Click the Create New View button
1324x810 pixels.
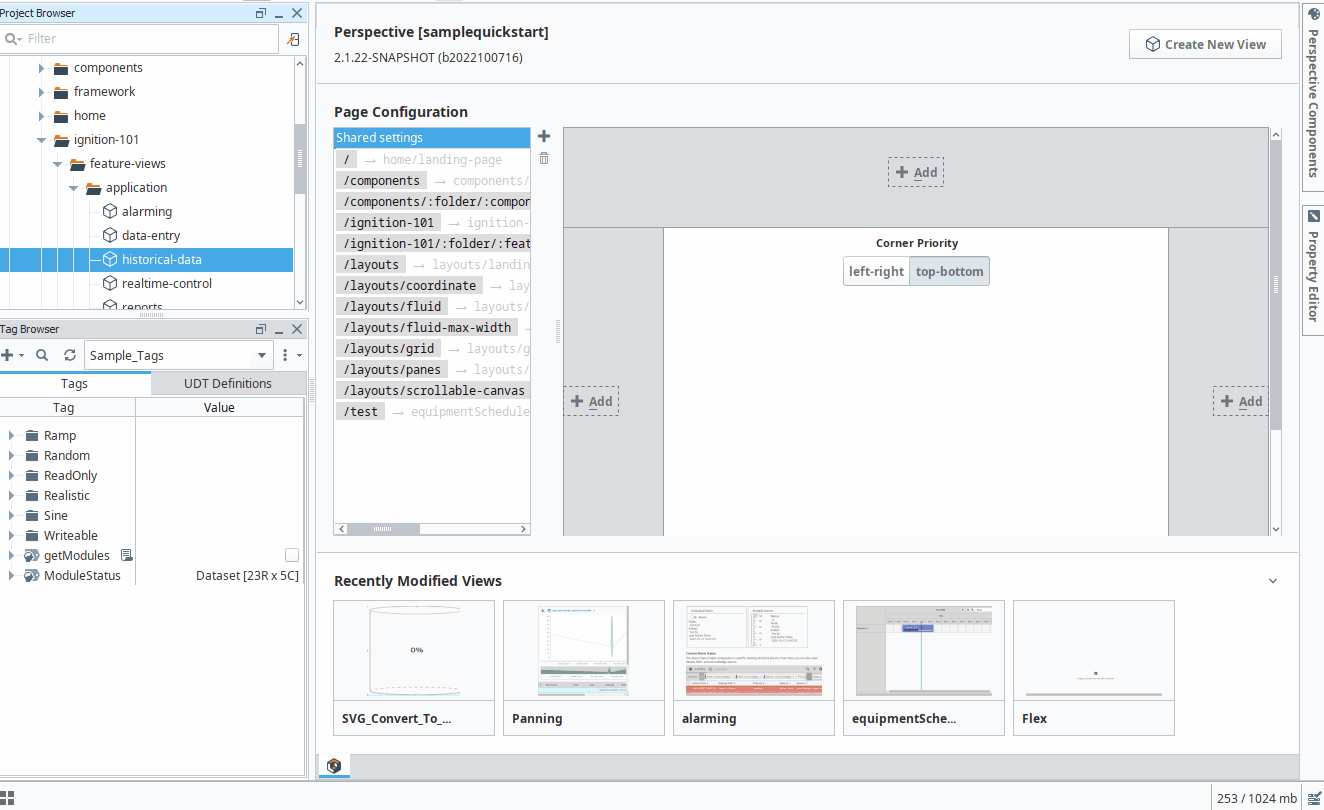[x=1205, y=44]
